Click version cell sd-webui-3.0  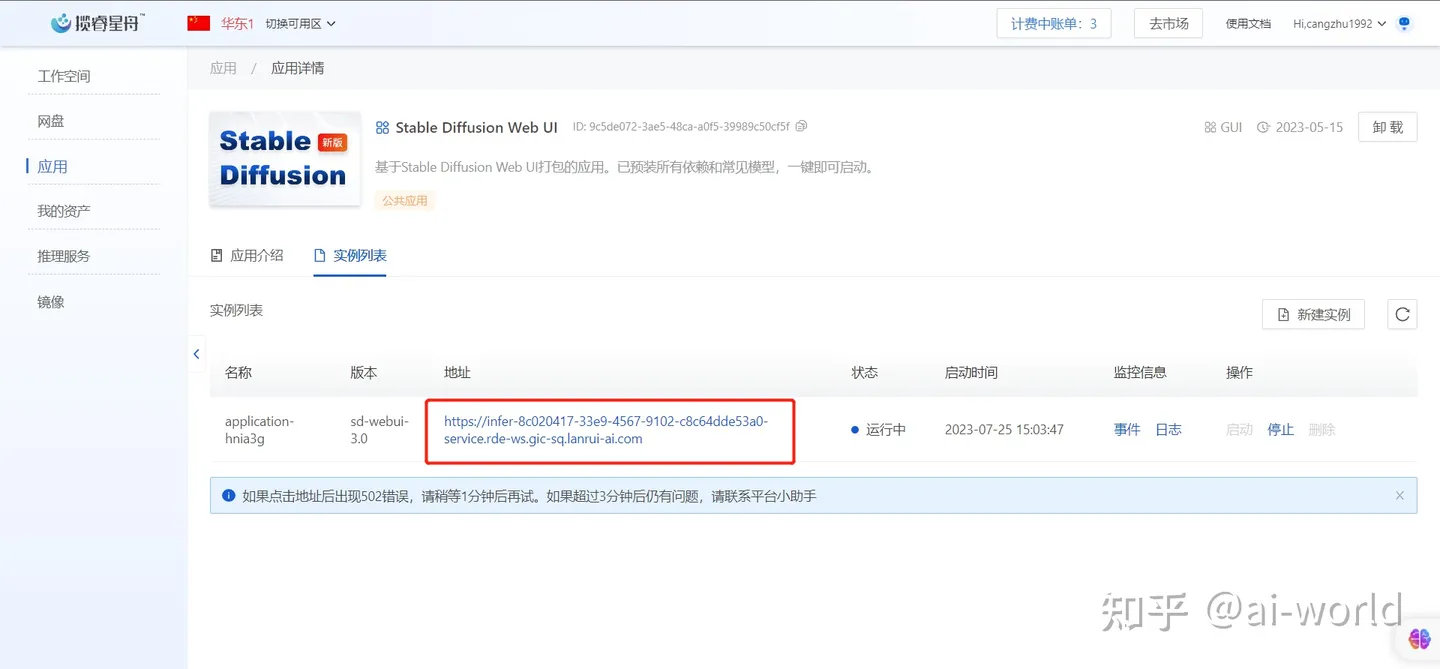(x=379, y=430)
